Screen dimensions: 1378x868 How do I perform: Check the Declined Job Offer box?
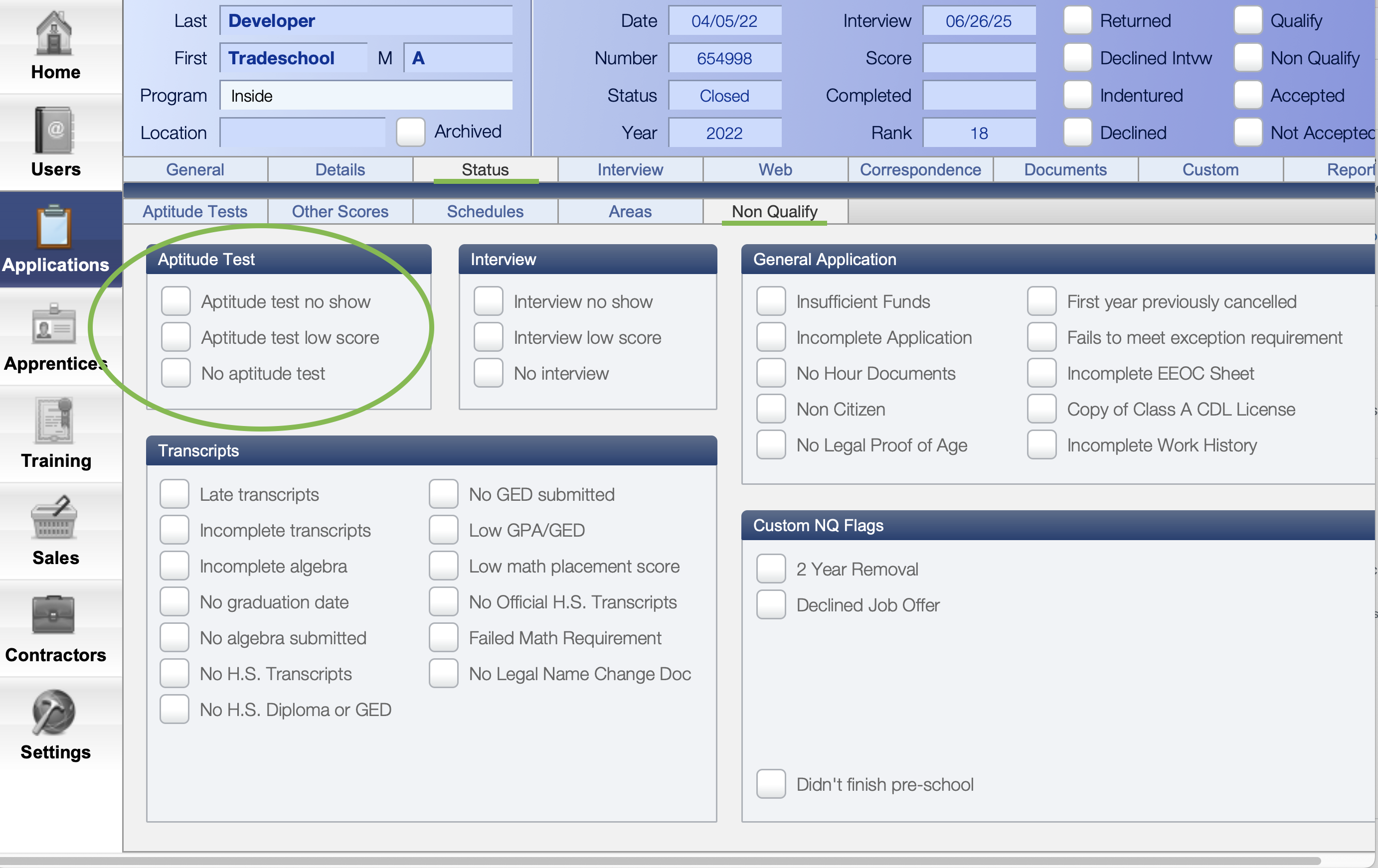point(771,605)
